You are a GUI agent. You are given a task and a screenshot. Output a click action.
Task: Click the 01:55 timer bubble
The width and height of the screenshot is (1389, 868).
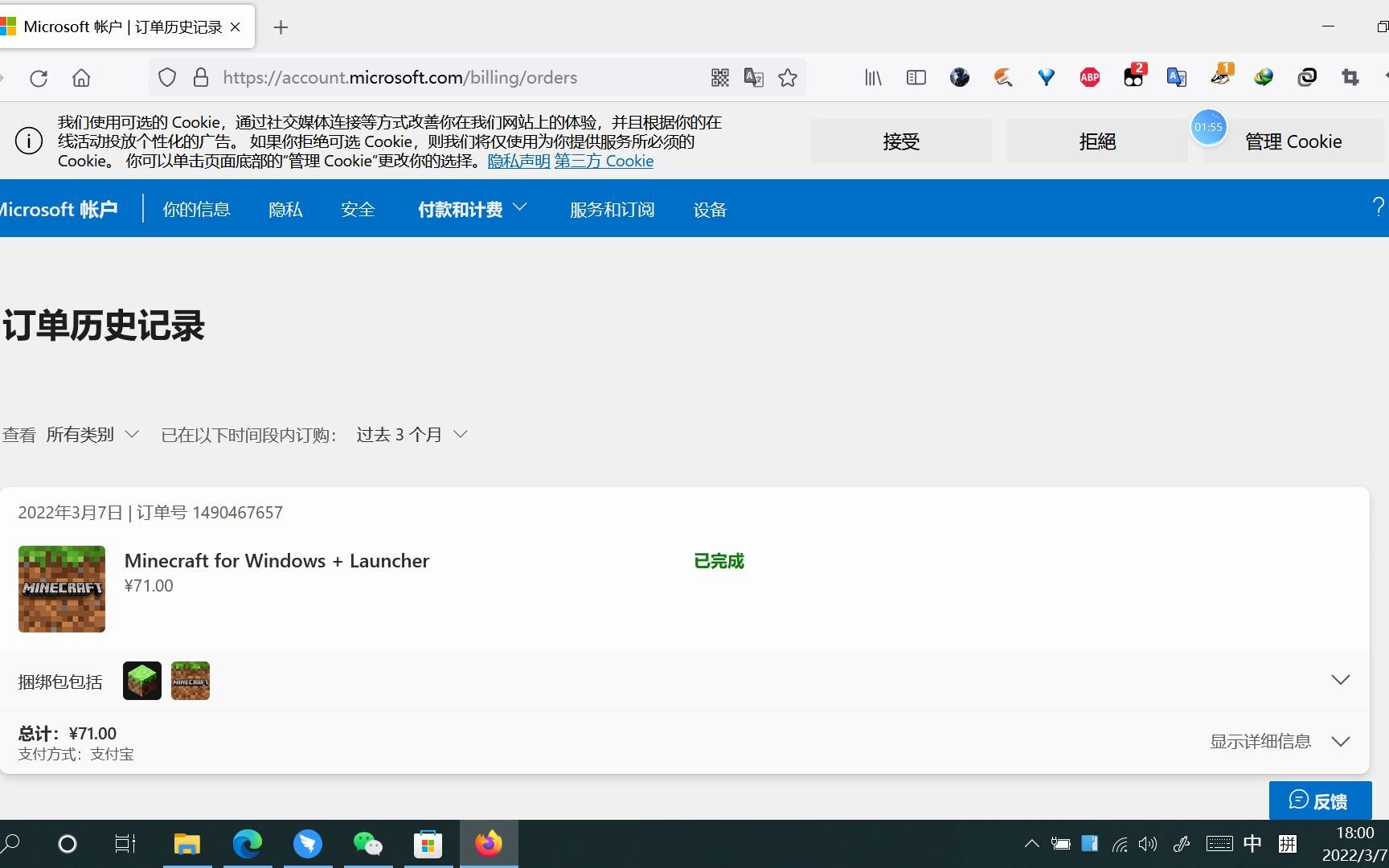click(1208, 127)
